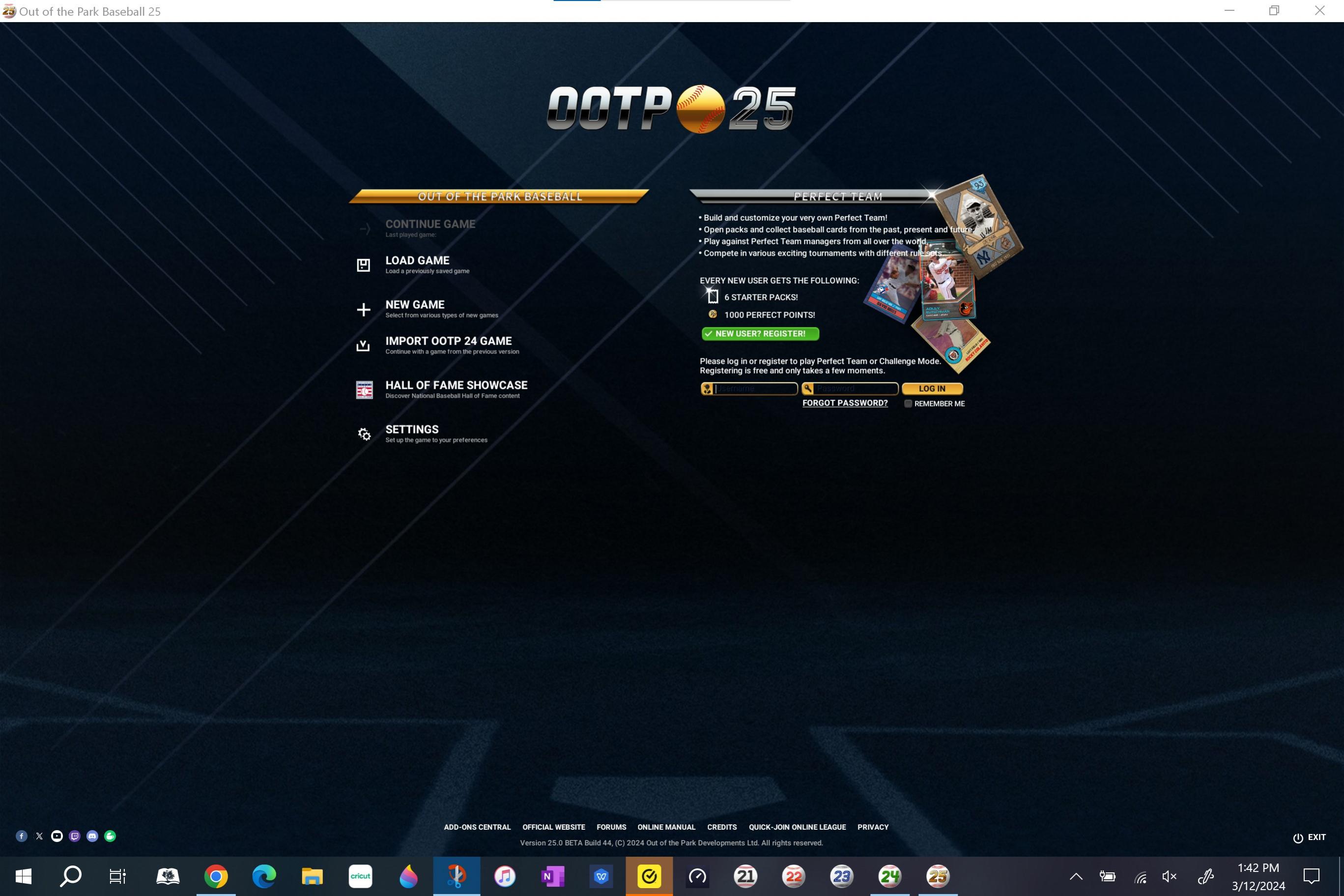Click the New User? Register! button
The width and height of the screenshot is (1344, 896).
[x=760, y=334]
